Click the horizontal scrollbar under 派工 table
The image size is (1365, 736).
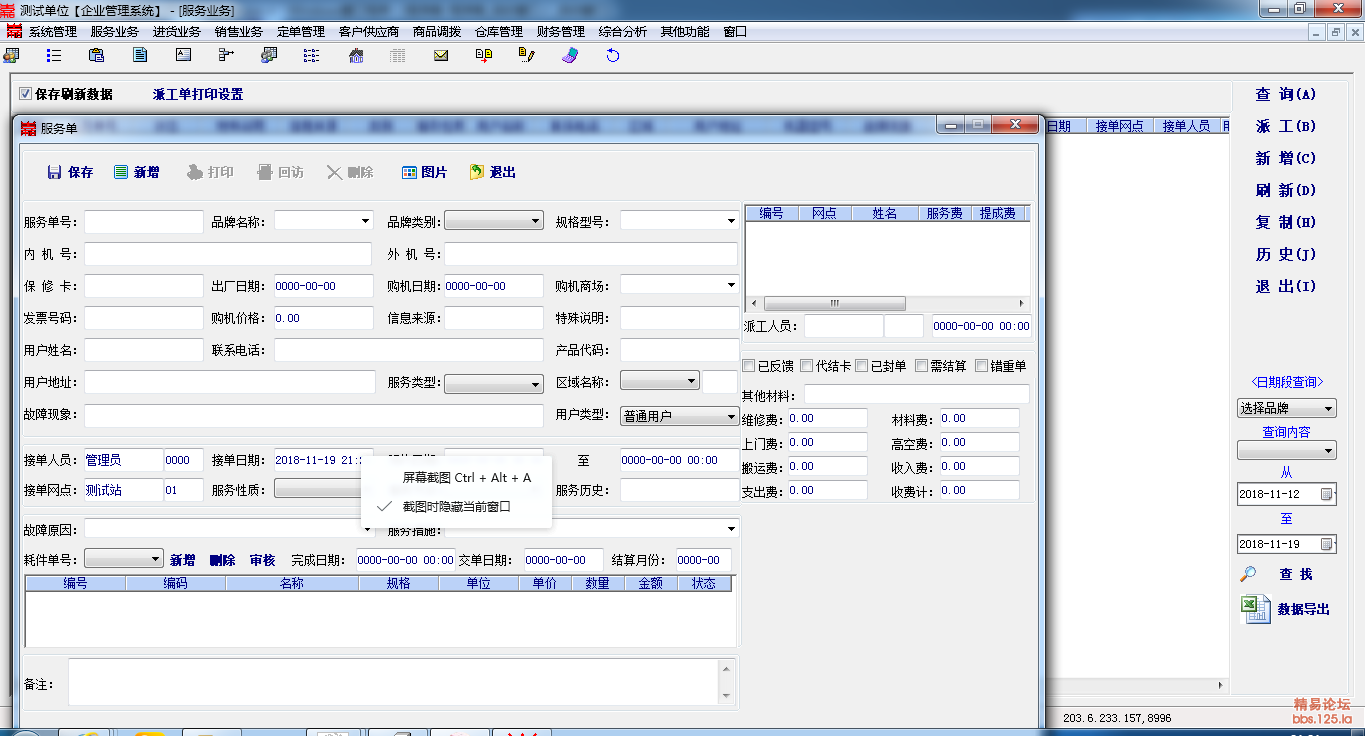tap(888, 303)
